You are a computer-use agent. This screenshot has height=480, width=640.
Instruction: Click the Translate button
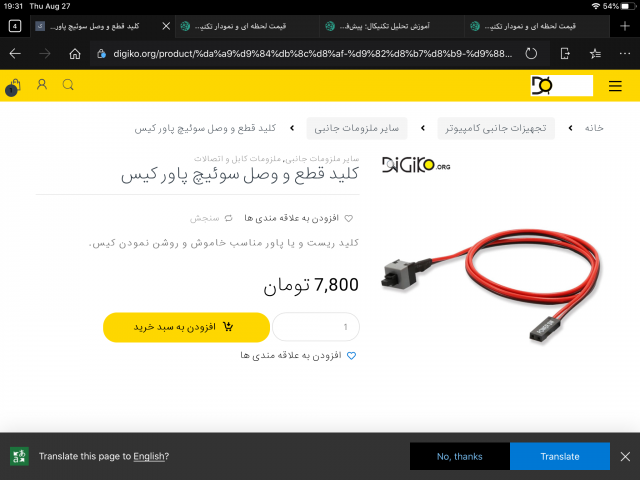coord(560,456)
